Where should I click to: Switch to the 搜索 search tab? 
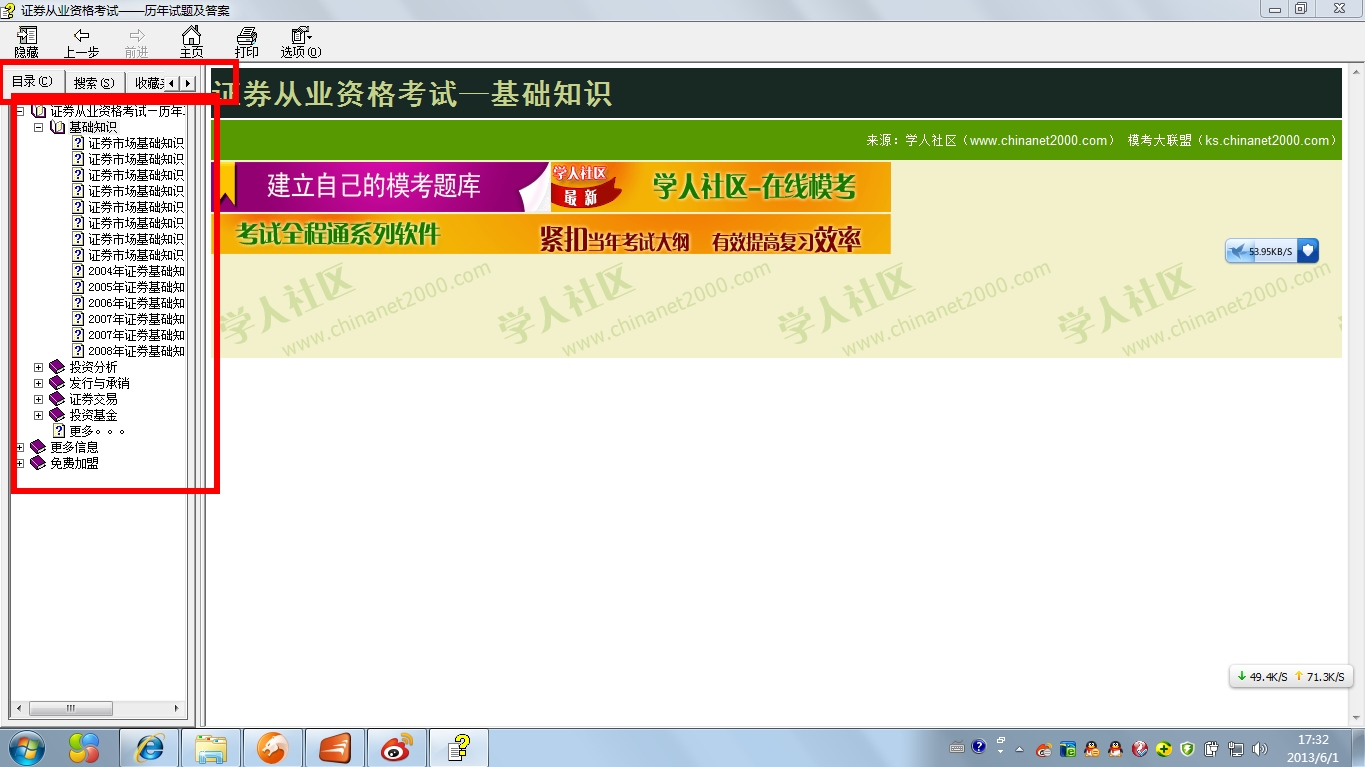click(94, 83)
